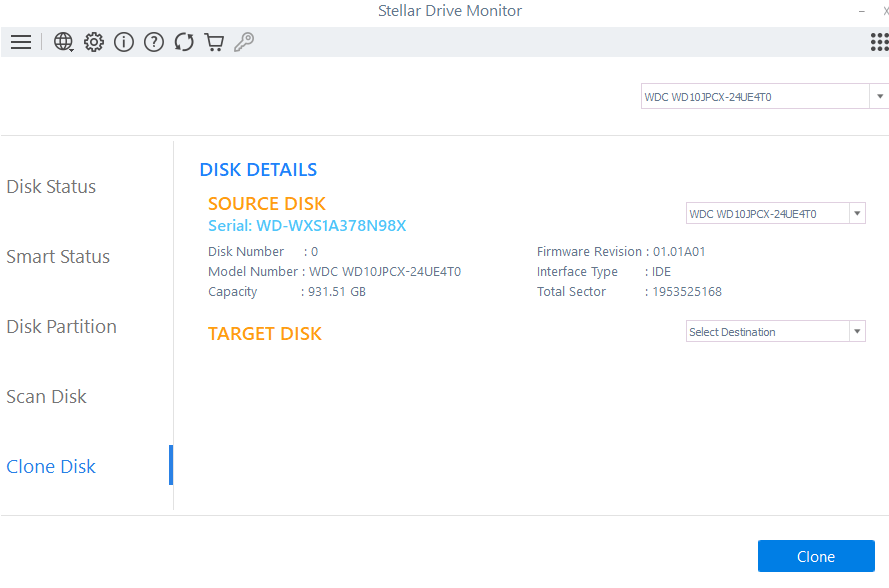The width and height of the screenshot is (889, 588).
Task: Open help with question mark icon
Action: [x=154, y=42]
